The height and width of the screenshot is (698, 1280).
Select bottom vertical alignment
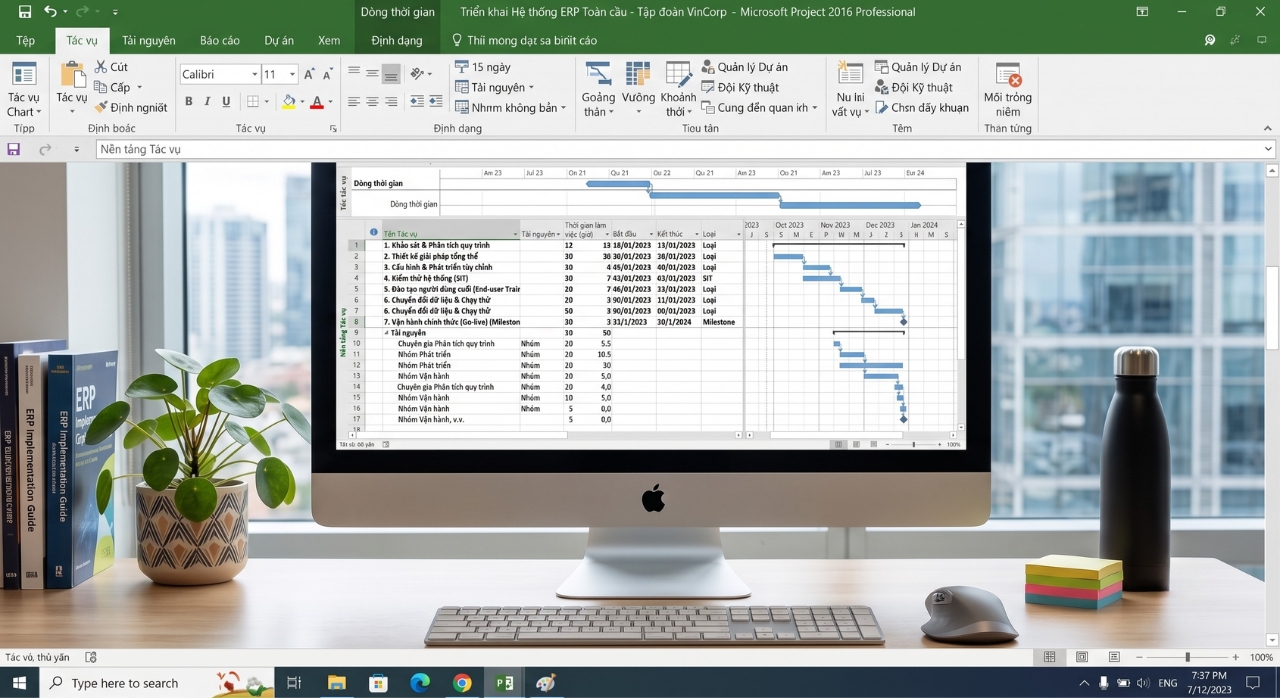(x=391, y=73)
